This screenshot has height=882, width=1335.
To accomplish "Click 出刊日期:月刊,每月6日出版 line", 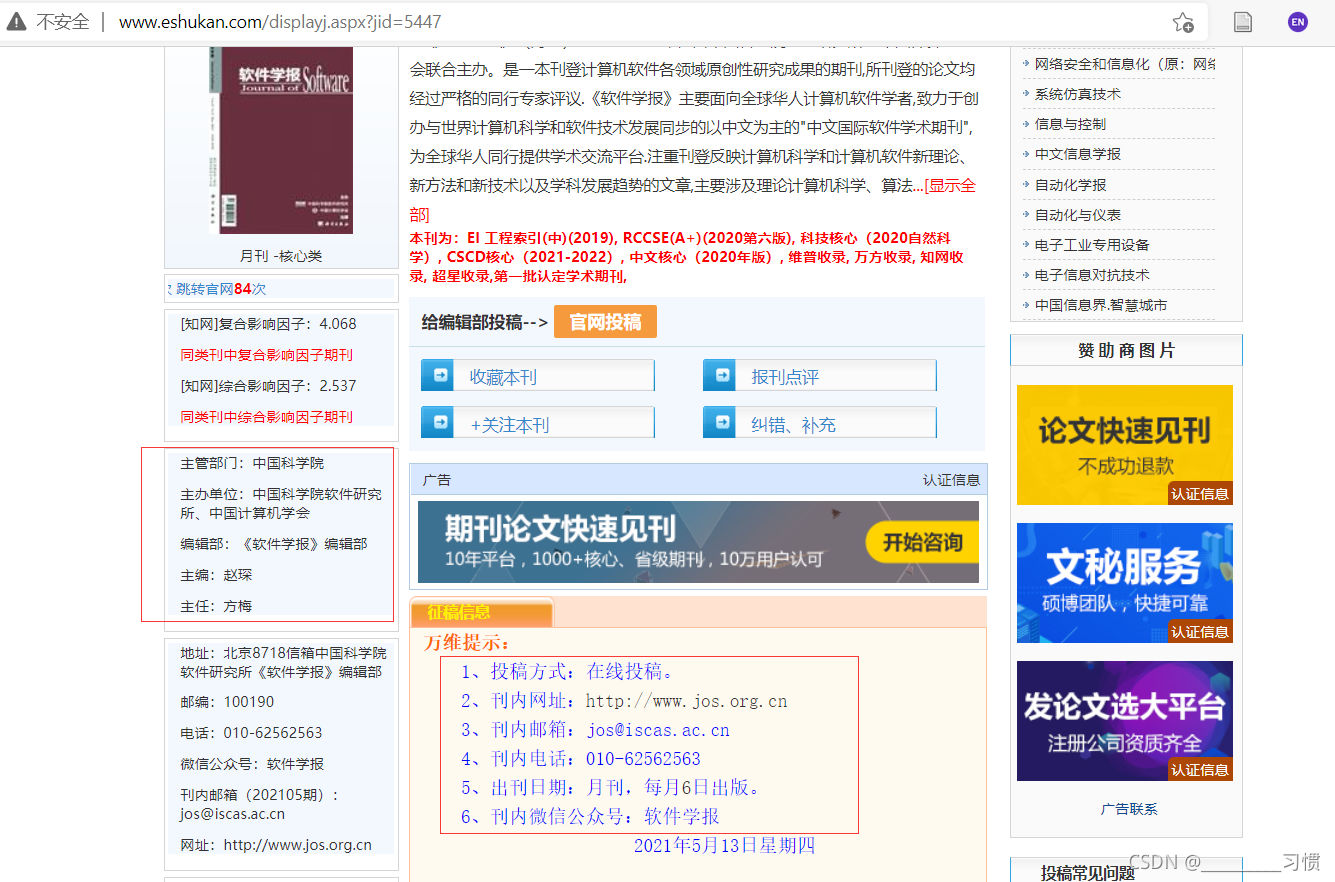I will [x=611, y=788].
